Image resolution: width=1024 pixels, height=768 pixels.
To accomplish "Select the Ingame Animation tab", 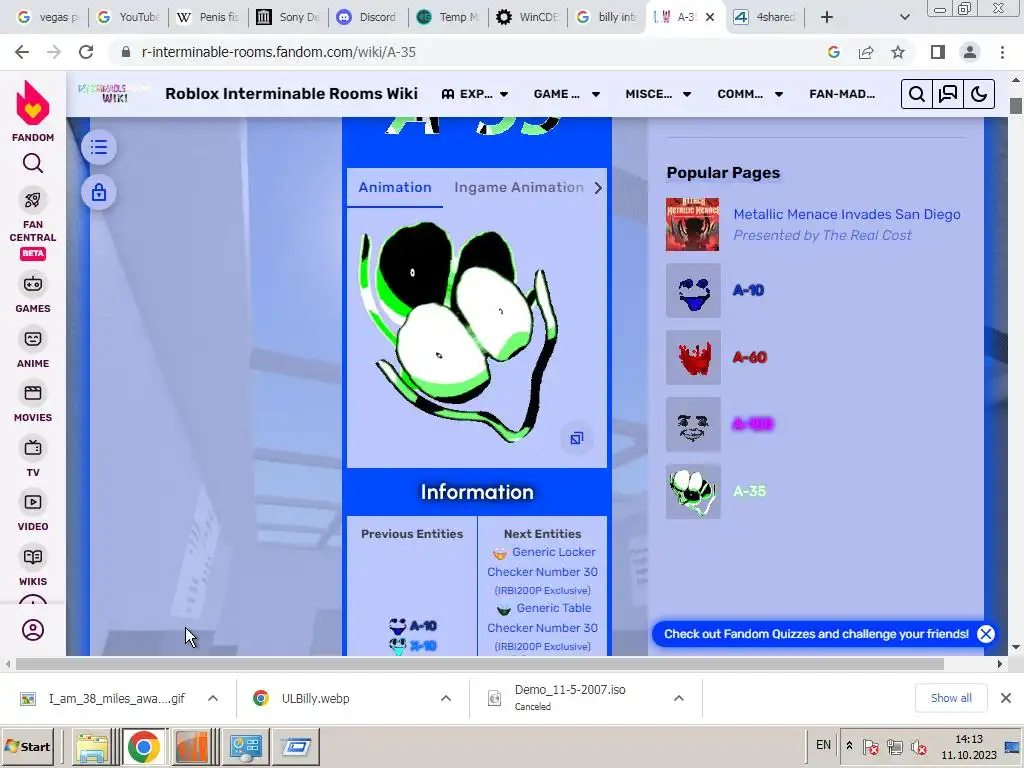I will click(x=519, y=187).
